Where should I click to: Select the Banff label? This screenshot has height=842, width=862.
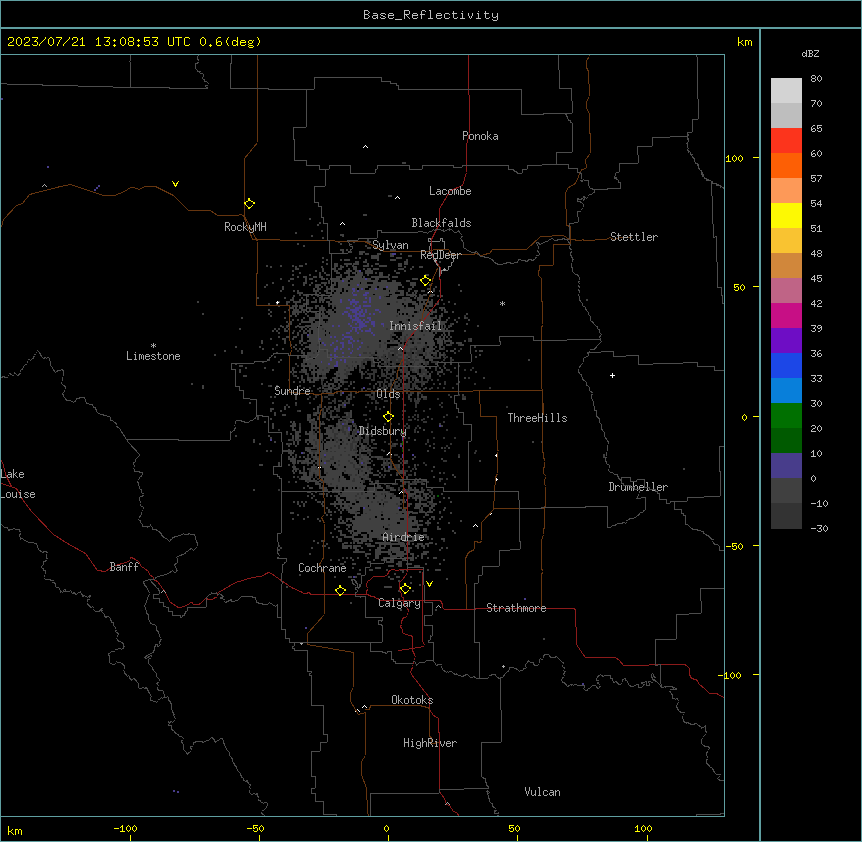(x=124, y=567)
